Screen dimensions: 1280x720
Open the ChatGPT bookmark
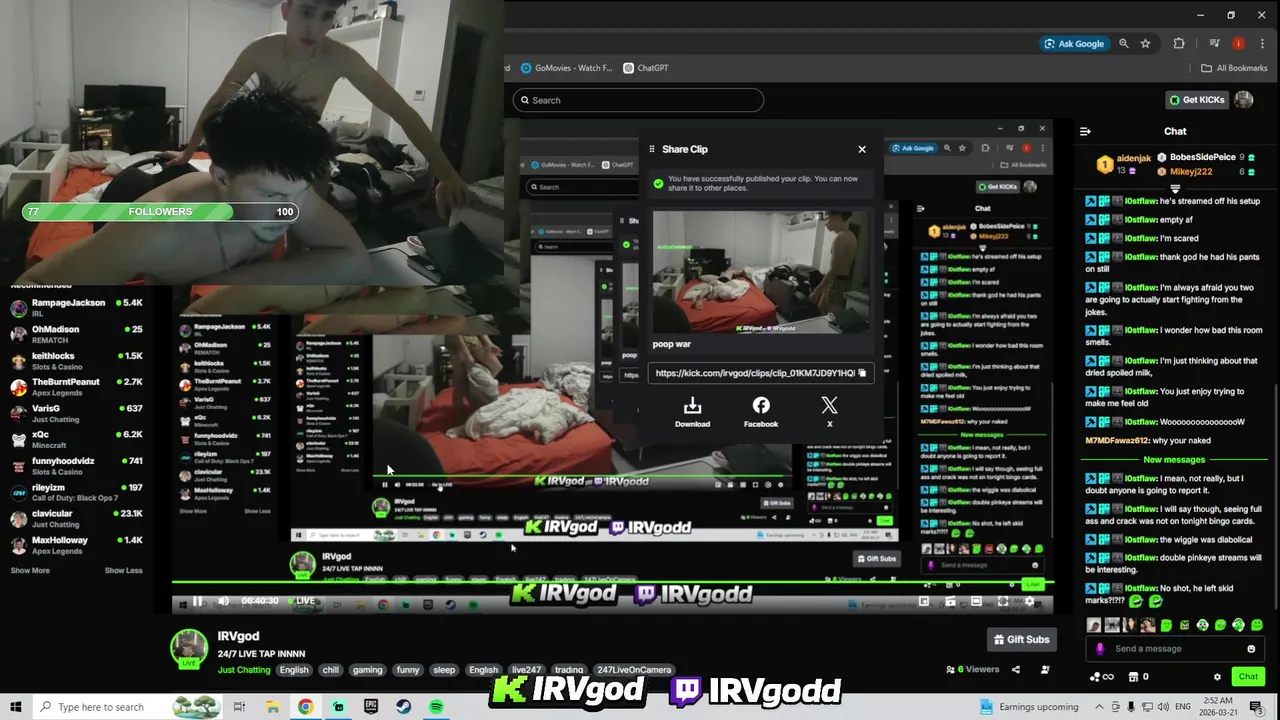tap(646, 68)
